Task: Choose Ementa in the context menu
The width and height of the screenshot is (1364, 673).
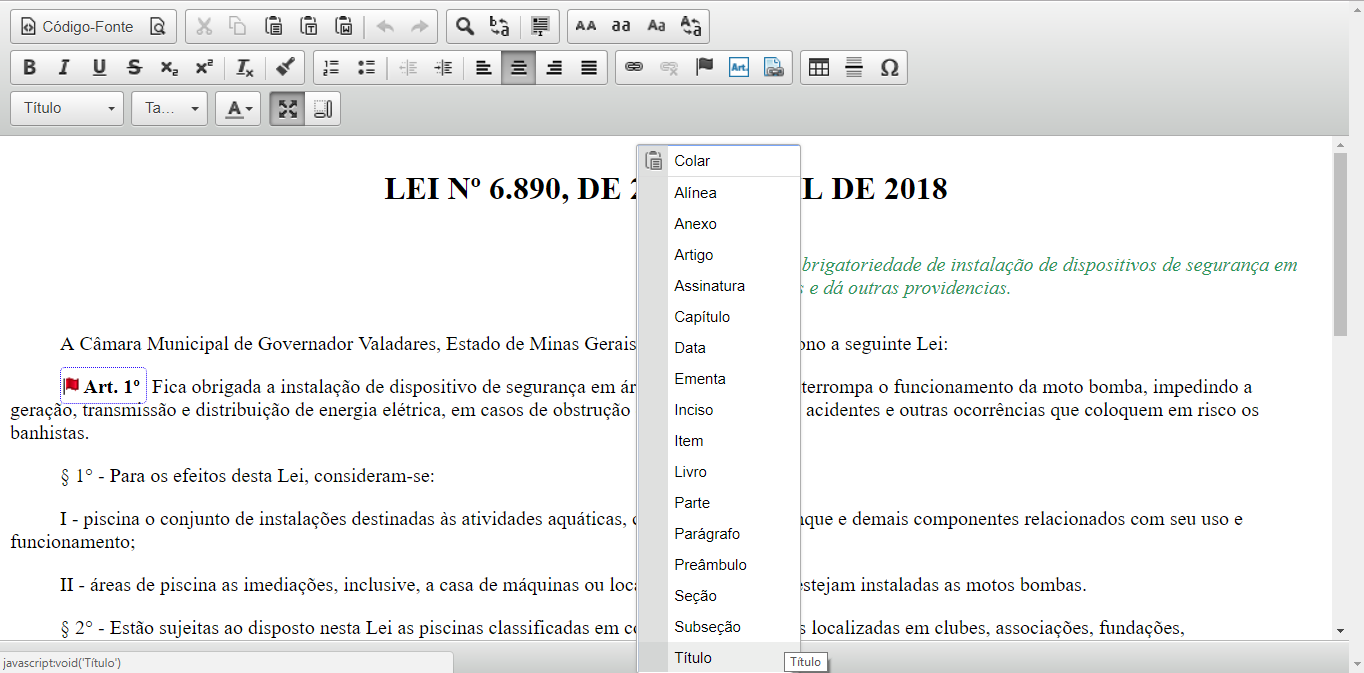Action: point(719,379)
